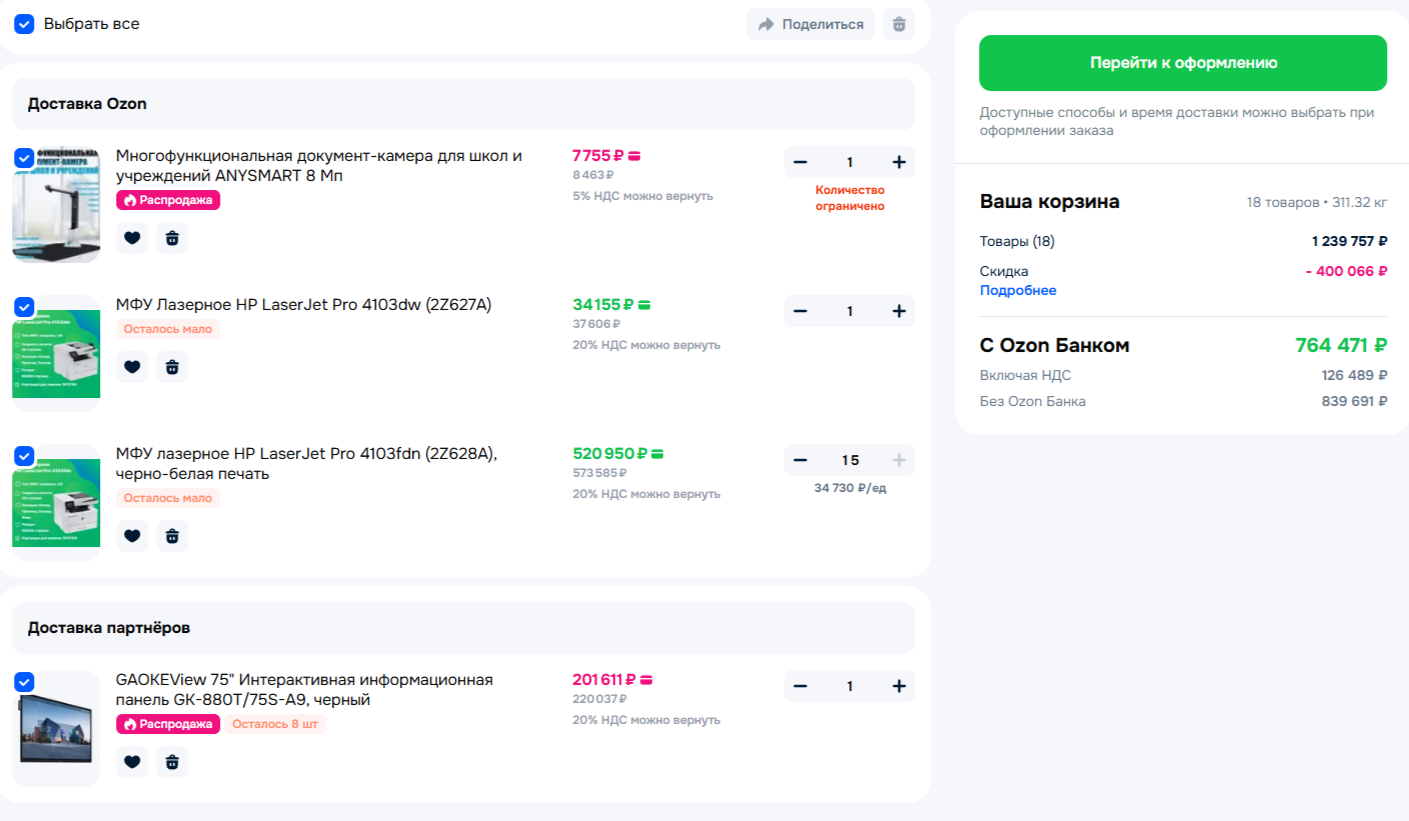Click Осталось мало label on HP 4103dw

(x=168, y=329)
